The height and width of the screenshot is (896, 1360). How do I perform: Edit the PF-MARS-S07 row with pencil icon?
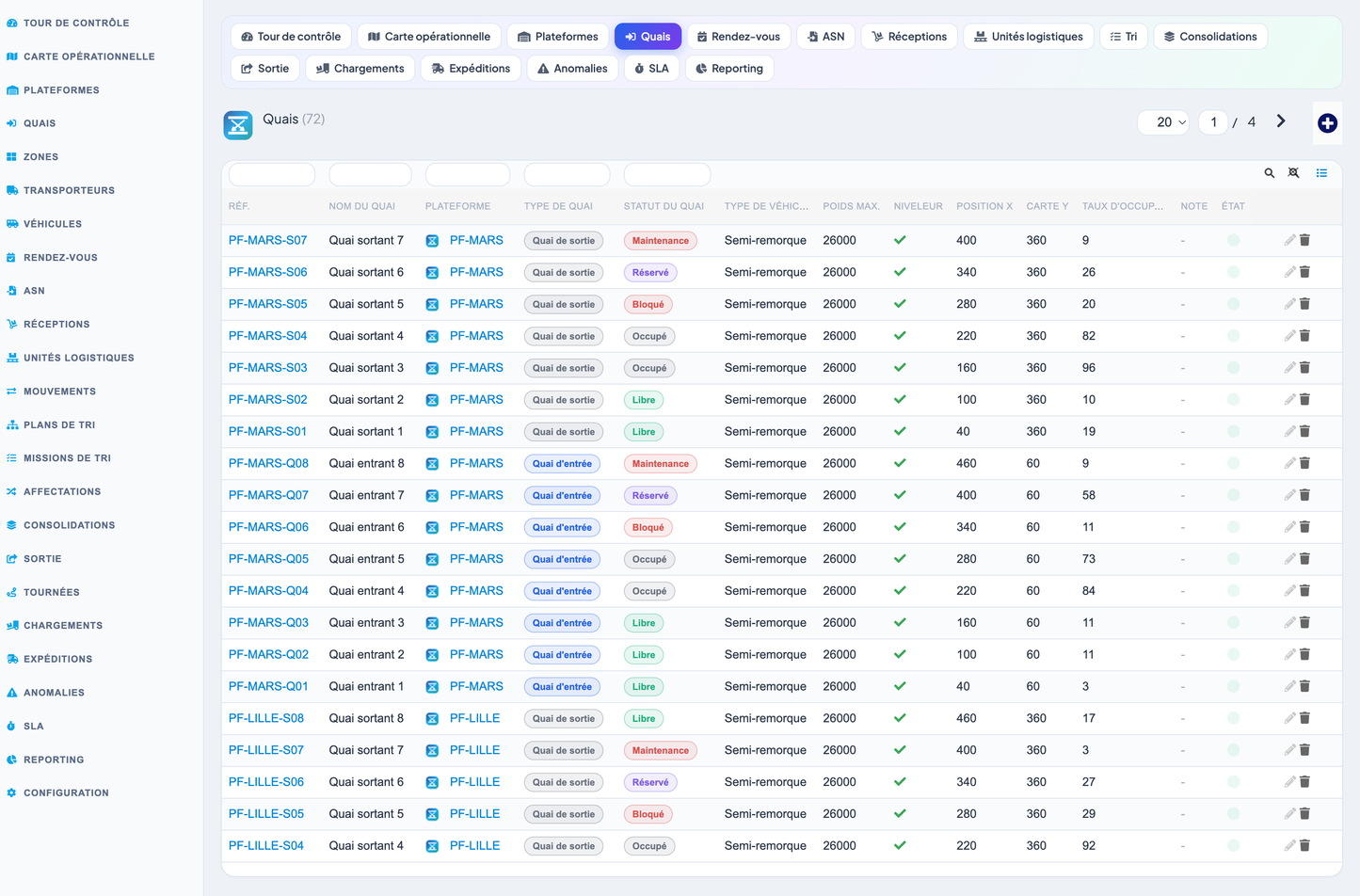pos(1290,240)
